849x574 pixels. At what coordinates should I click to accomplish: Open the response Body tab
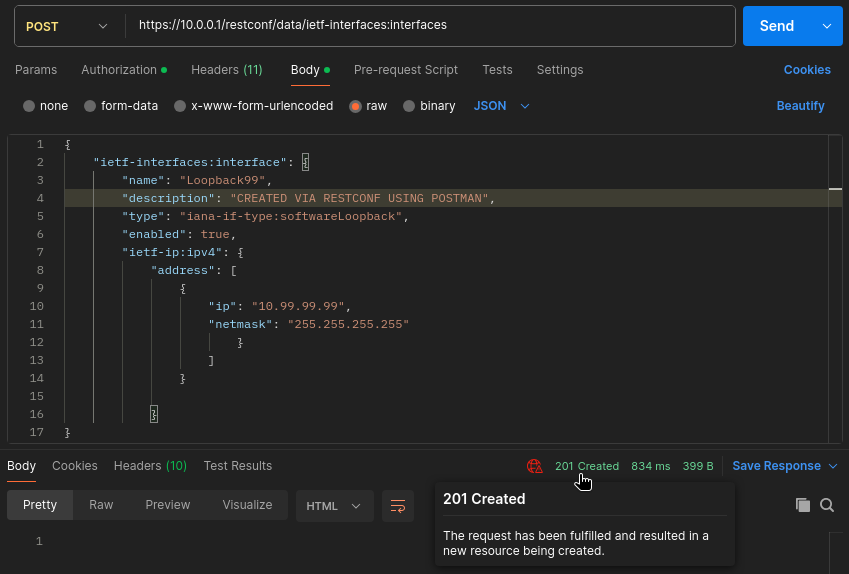coord(21,466)
